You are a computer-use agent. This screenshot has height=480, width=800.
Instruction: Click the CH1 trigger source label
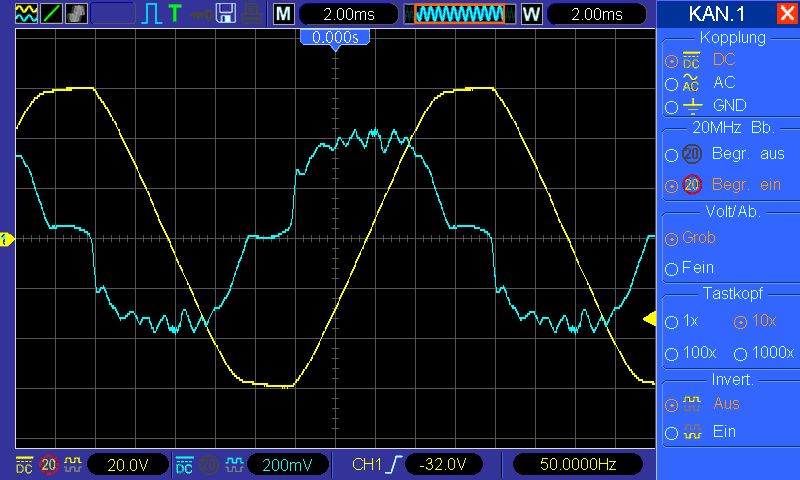coord(367,464)
